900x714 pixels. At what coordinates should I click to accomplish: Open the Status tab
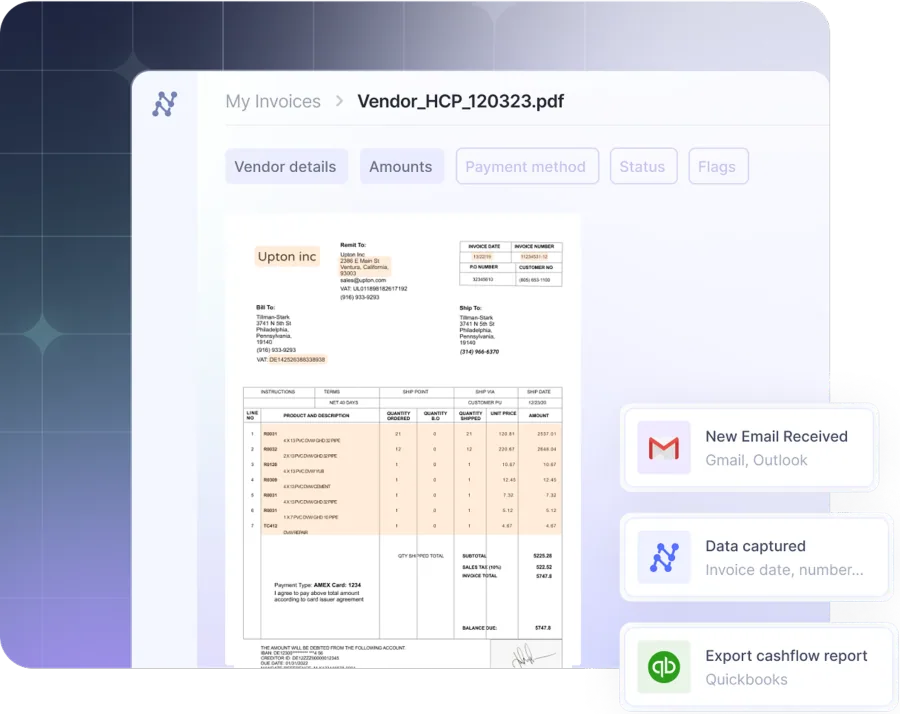643,166
